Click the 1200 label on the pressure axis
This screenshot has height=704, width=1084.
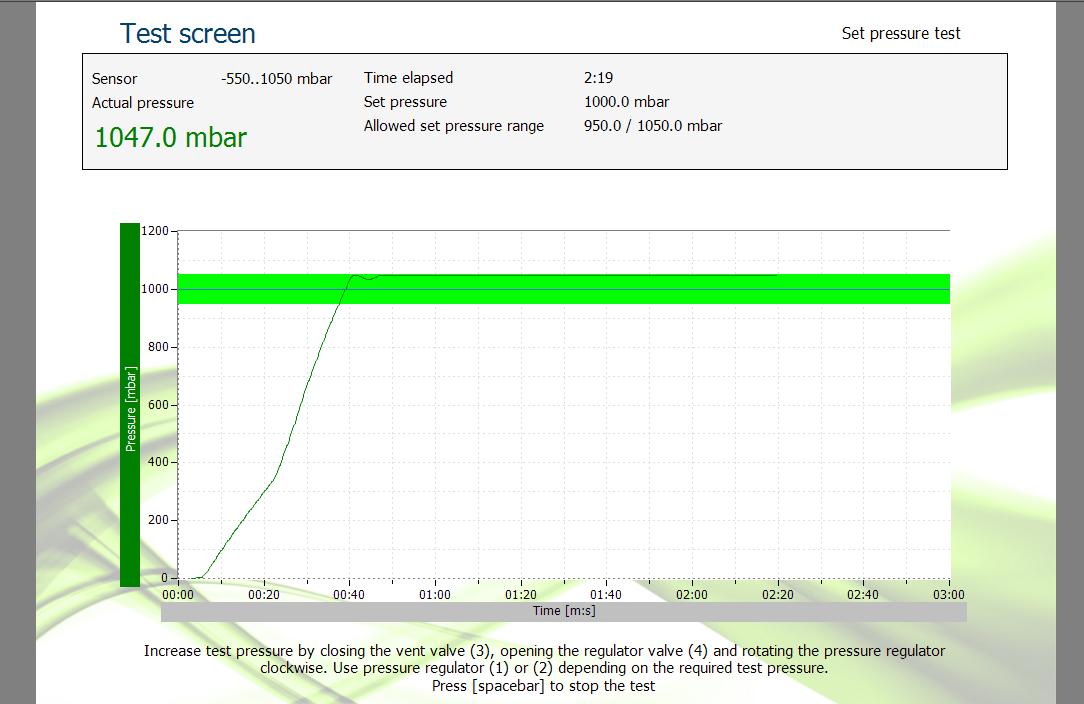[x=155, y=231]
